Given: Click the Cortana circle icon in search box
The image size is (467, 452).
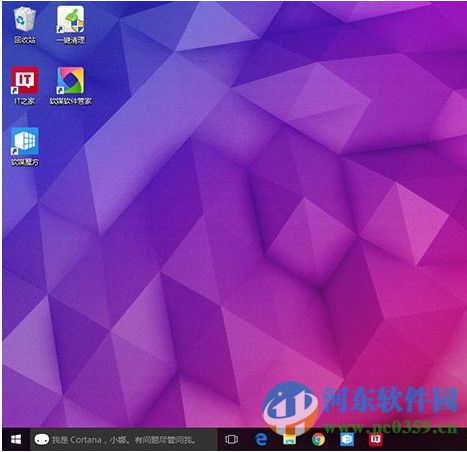Looking at the screenshot, I should (42, 440).
